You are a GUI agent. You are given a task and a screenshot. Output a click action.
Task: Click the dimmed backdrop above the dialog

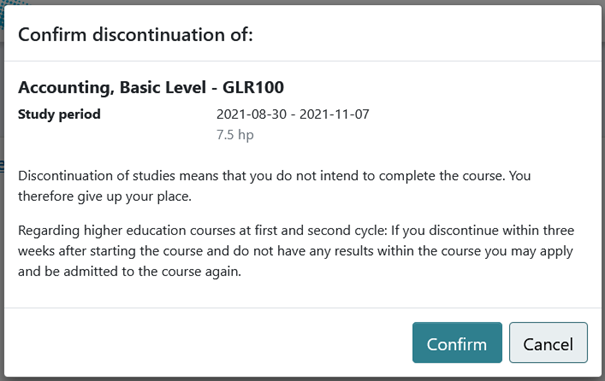tap(302, 2)
